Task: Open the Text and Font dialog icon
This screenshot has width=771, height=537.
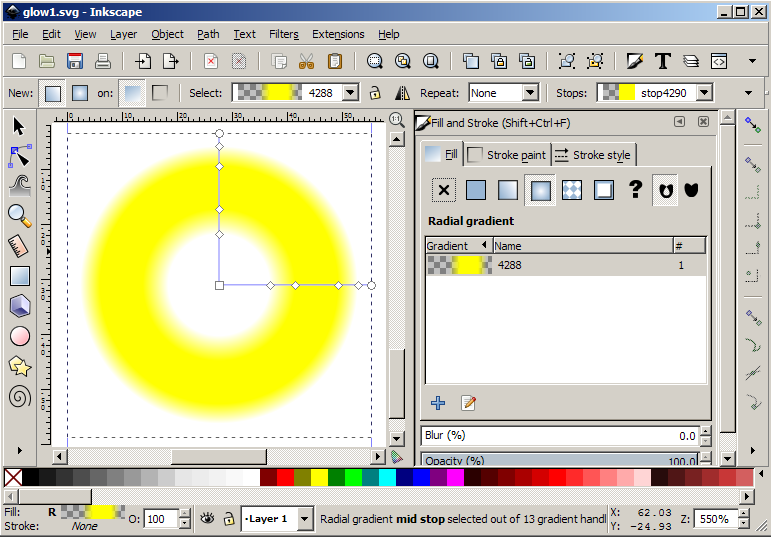Action: pyautogui.click(x=662, y=61)
